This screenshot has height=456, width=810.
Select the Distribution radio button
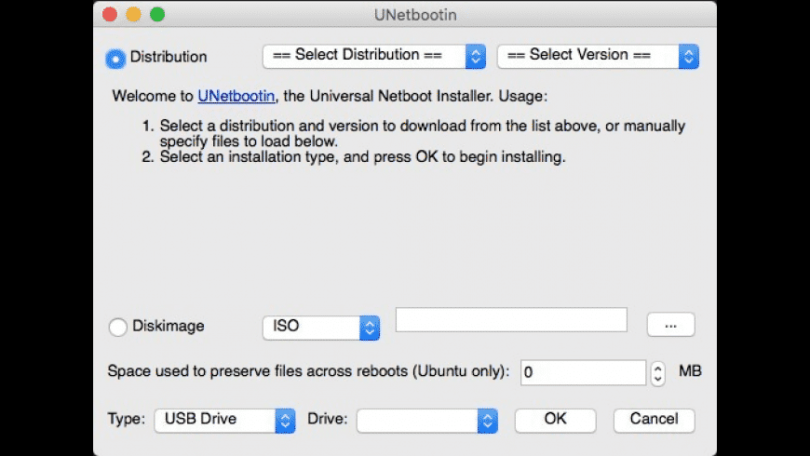click(116, 58)
